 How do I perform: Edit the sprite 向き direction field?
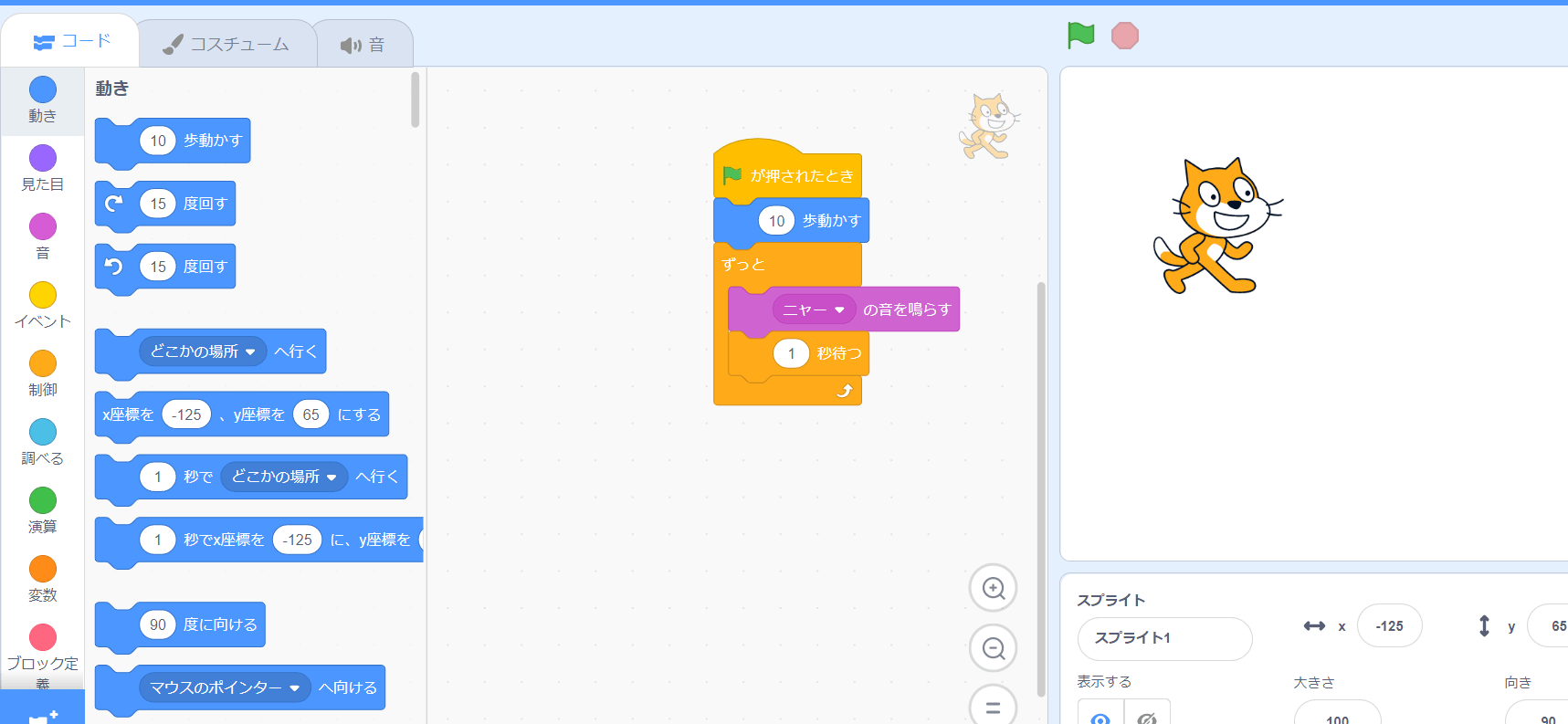coord(1538,712)
